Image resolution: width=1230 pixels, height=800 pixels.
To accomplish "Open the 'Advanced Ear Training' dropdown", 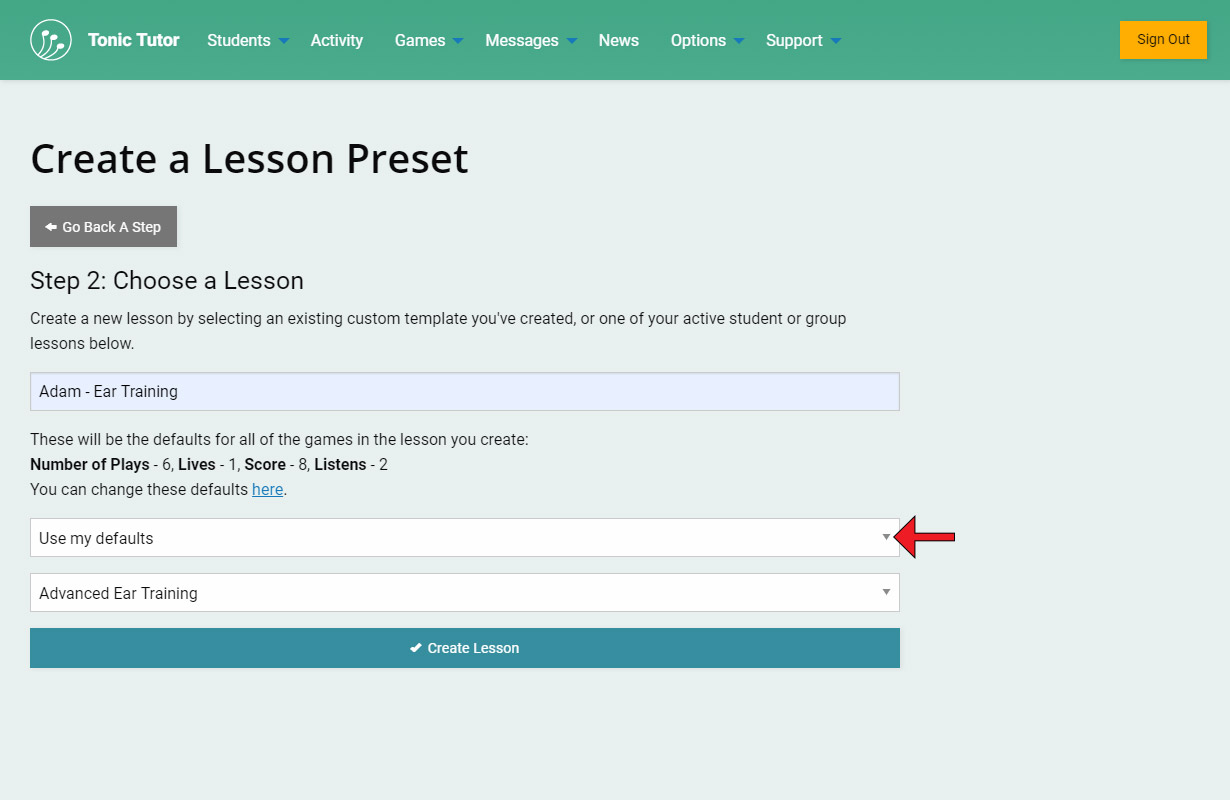I will click(x=465, y=593).
